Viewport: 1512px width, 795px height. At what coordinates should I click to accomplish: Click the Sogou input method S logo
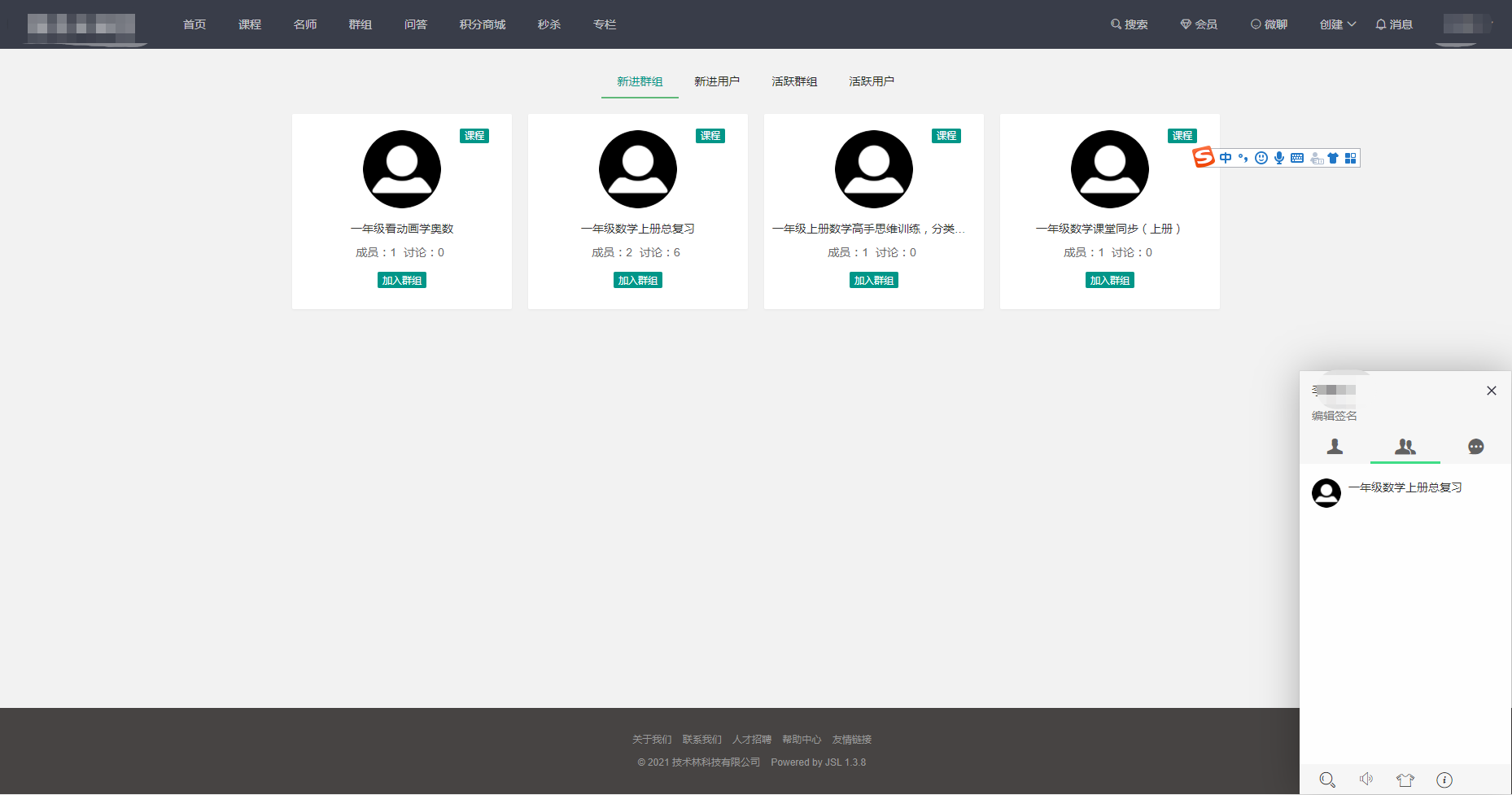pyautogui.click(x=1204, y=156)
